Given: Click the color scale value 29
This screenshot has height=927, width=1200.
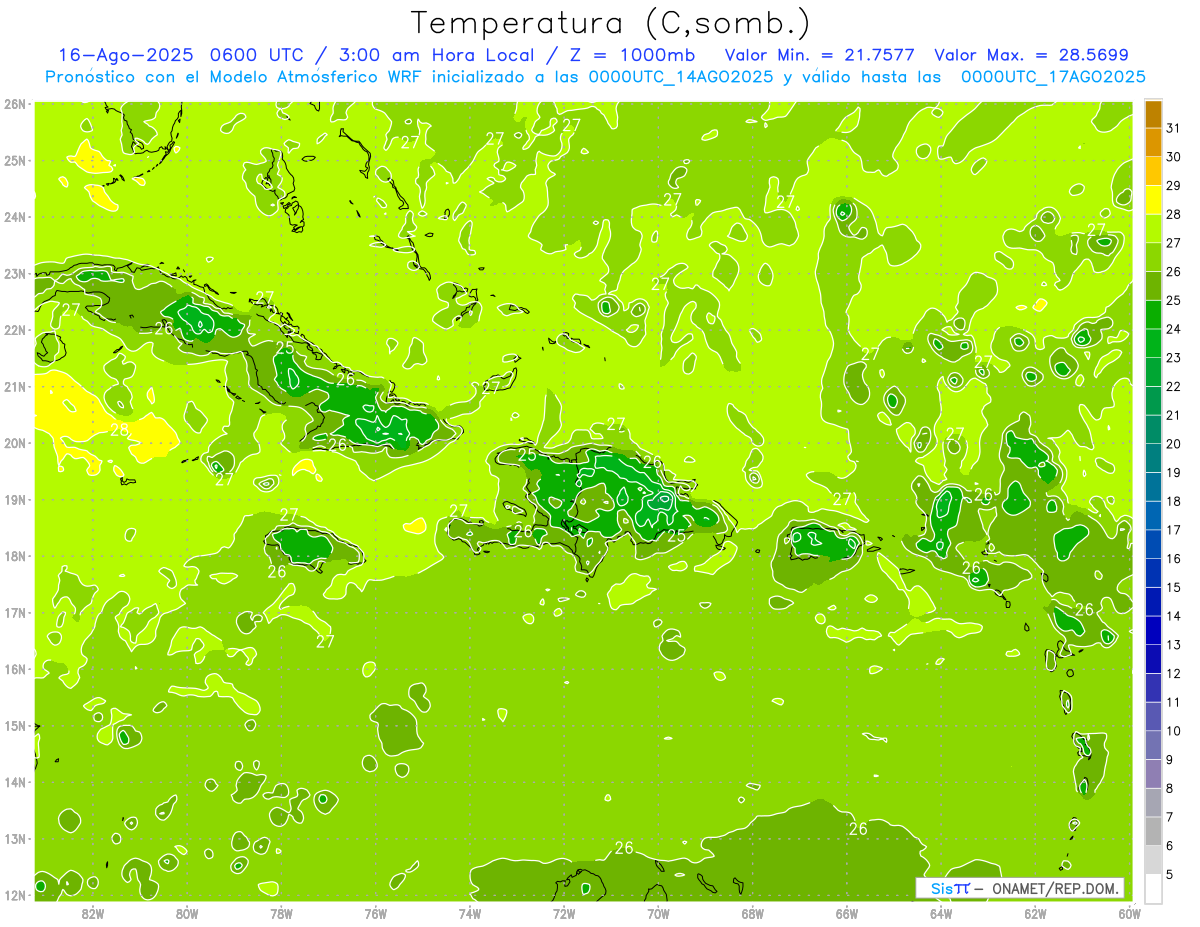Looking at the screenshot, I should pos(1174,186).
